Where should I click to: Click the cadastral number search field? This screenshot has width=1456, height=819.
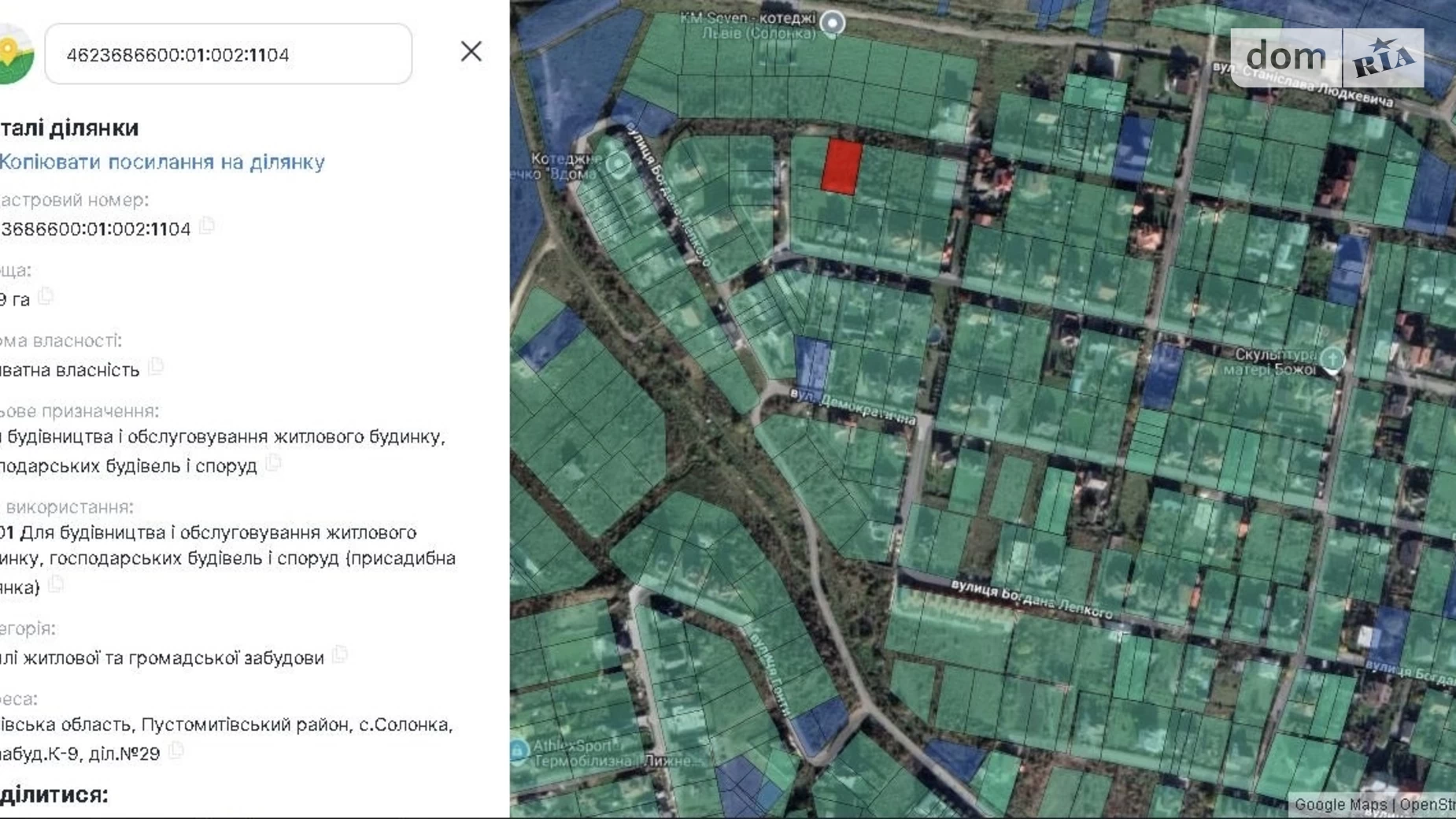click(x=228, y=54)
